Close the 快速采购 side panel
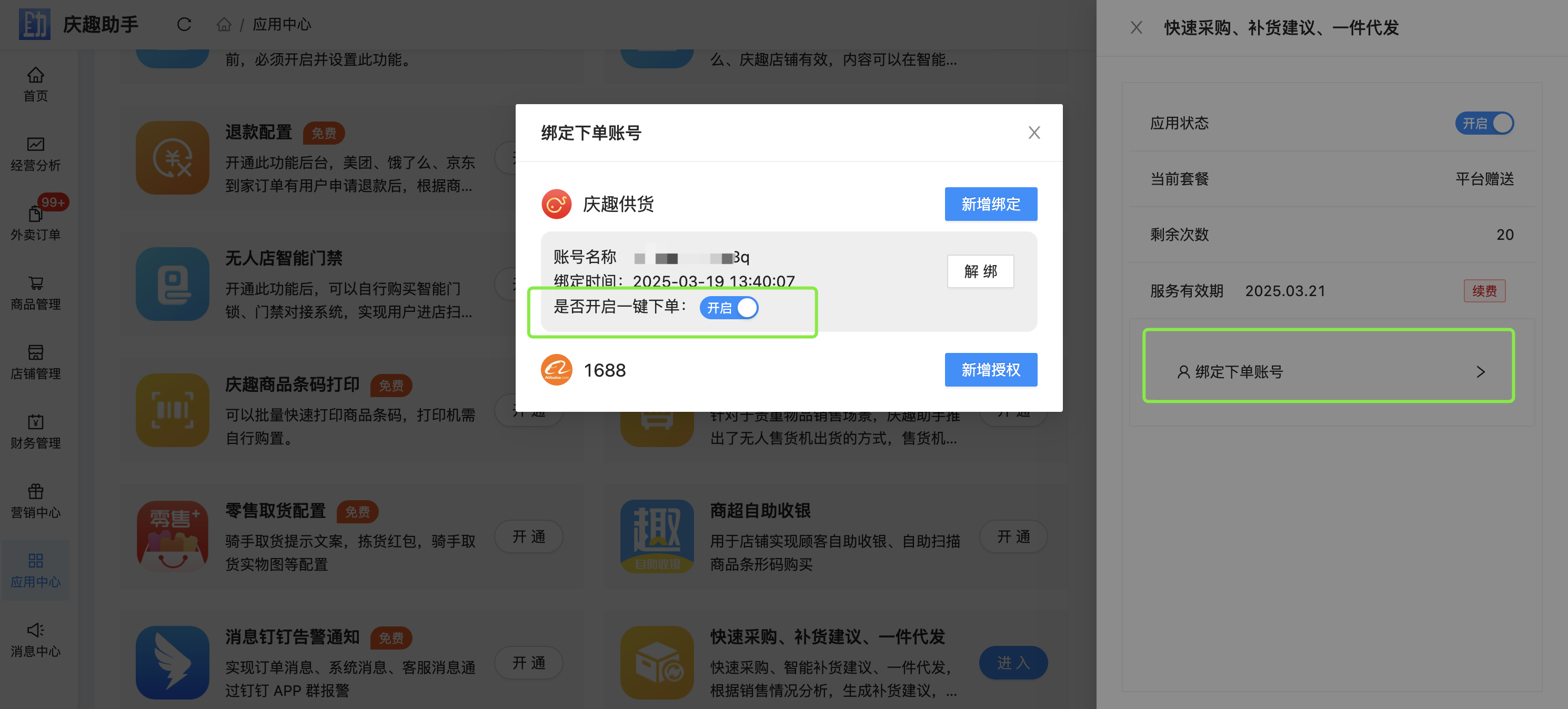Viewport: 1568px width, 709px height. pos(1136,27)
